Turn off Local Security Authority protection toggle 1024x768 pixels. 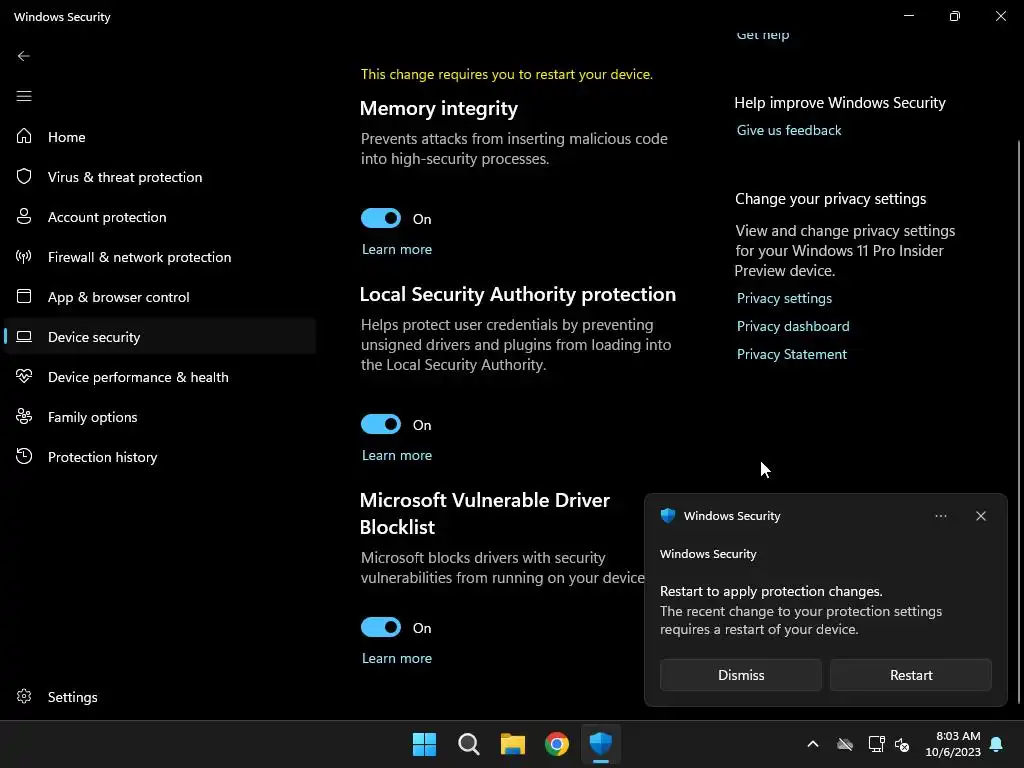[x=381, y=424]
